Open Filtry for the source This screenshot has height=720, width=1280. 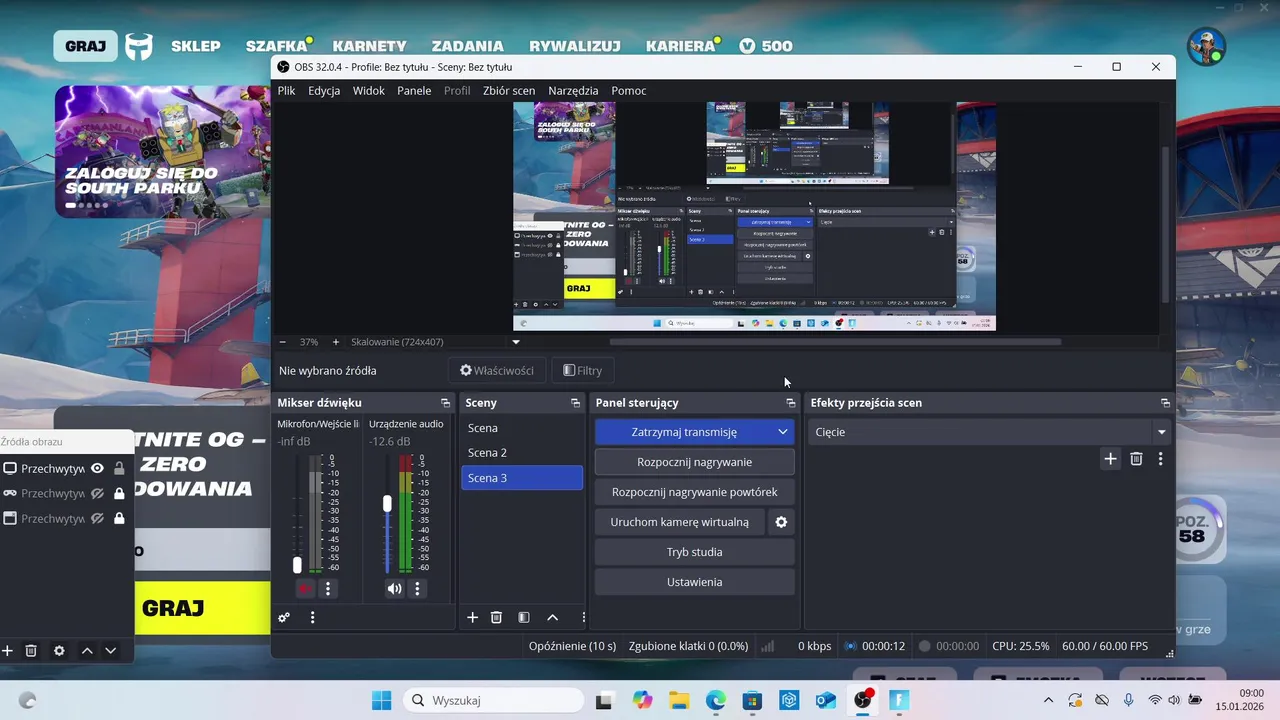coord(582,370)
